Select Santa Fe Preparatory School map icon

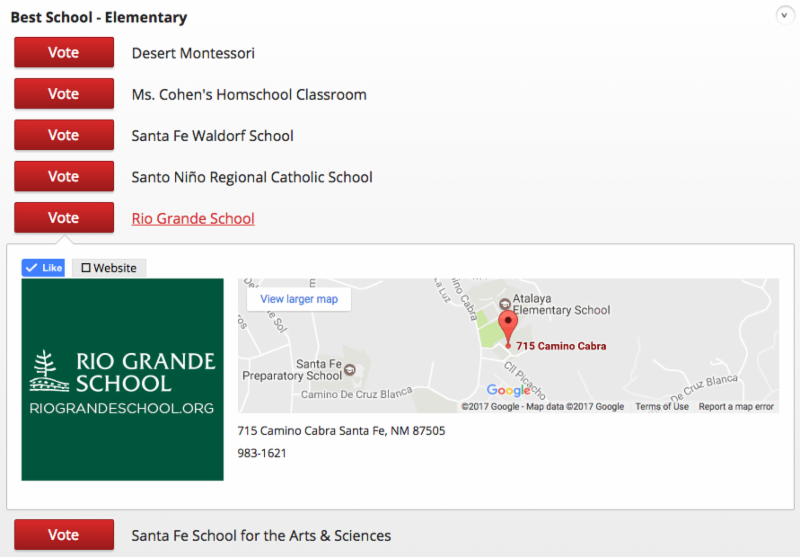350,370
